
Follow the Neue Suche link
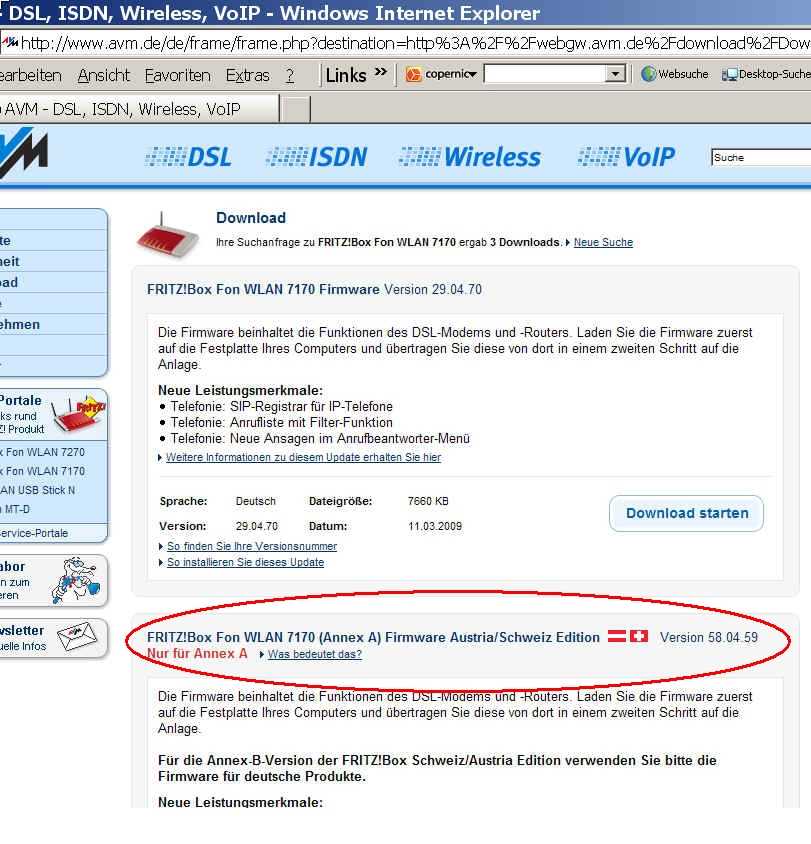[x=603, y=242]
